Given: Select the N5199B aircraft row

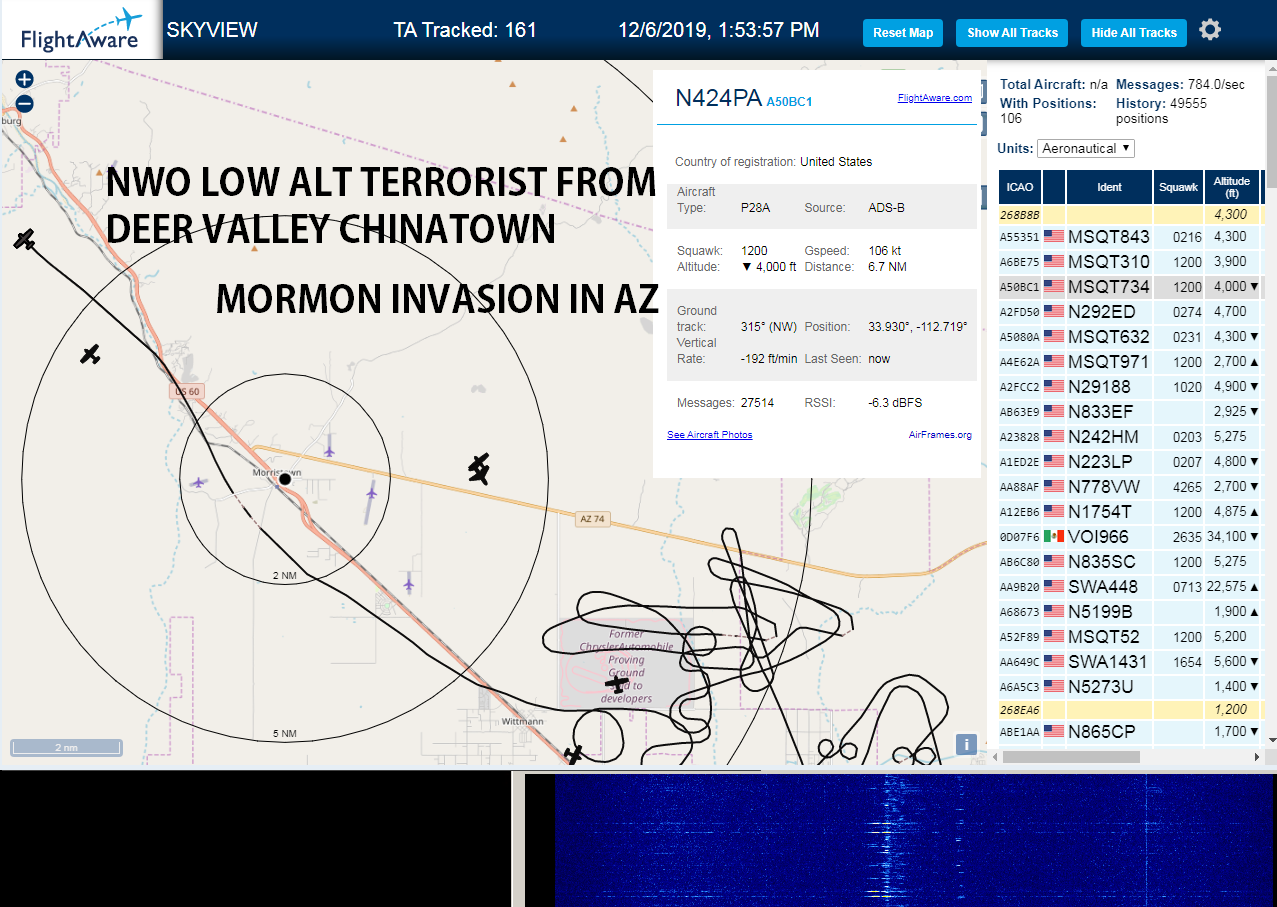Looking at the screenshot, I should click(1130, 612).
